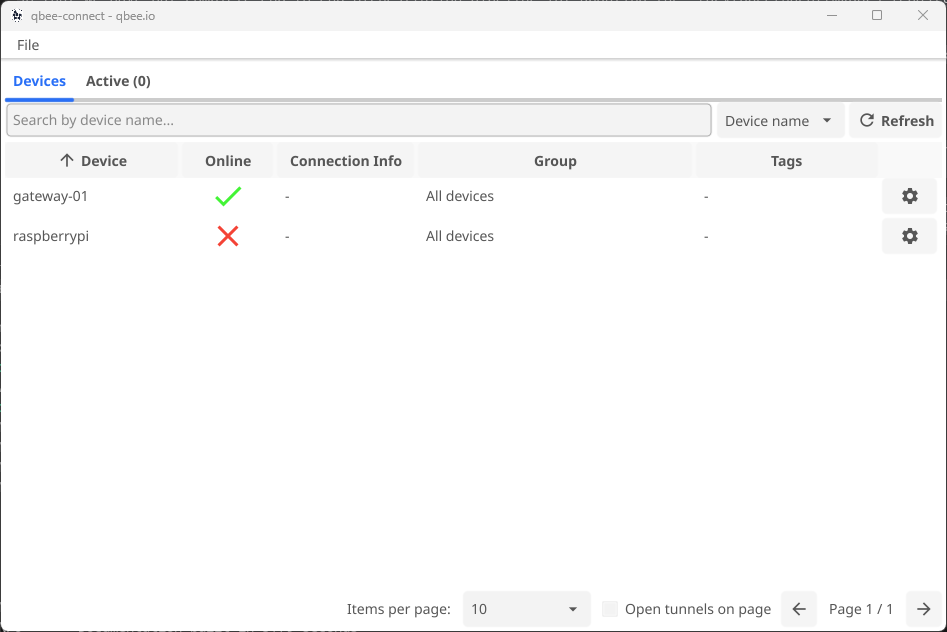Click the previous page arrow

(798, 609)
